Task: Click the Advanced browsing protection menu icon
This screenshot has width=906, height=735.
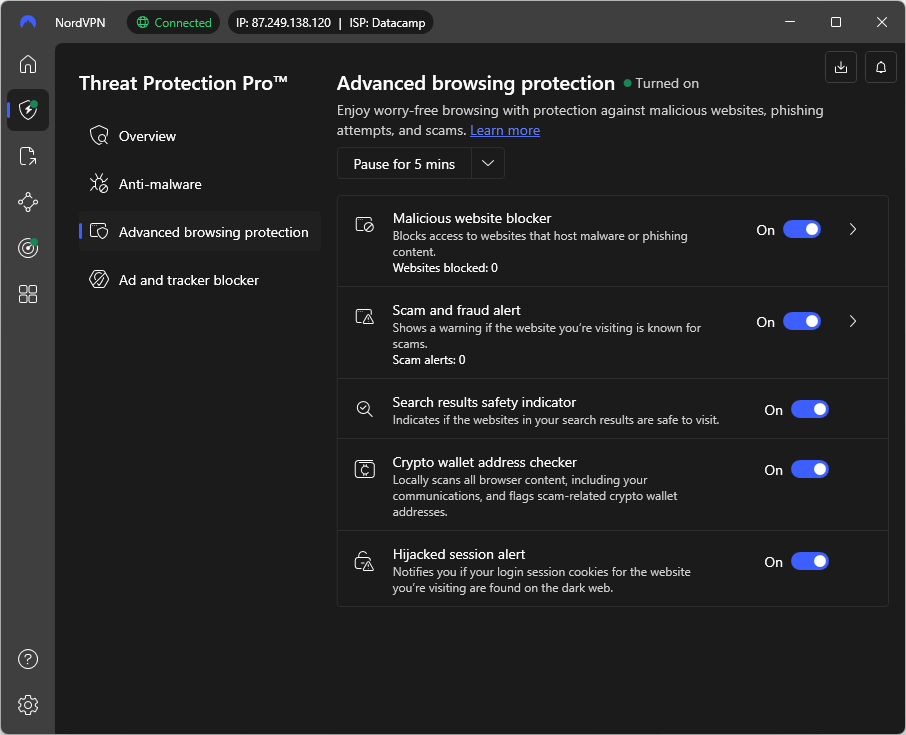Action: pos(99,232)
